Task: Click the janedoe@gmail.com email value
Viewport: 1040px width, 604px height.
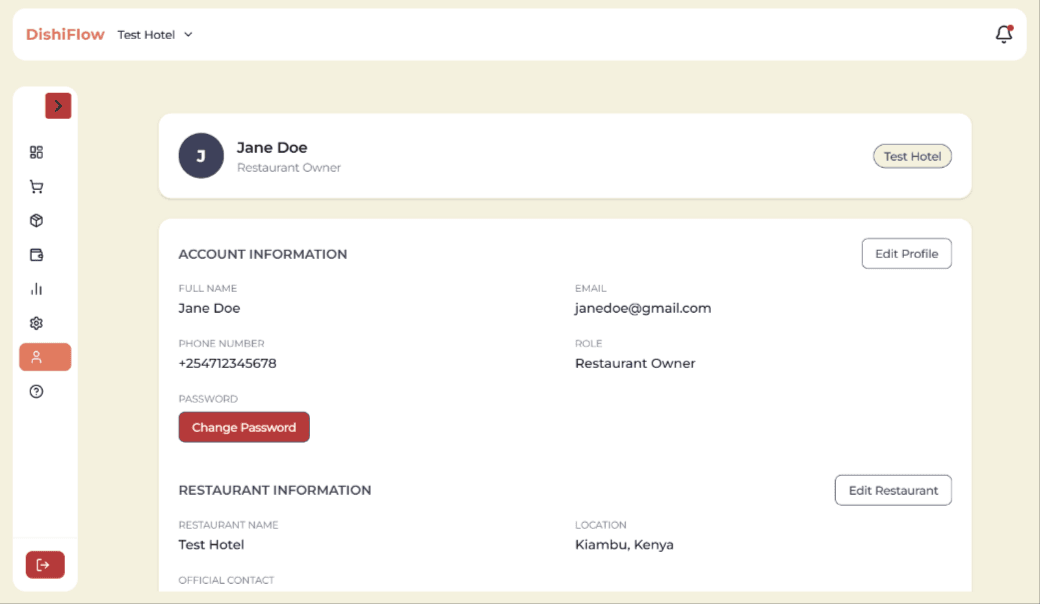Action: click(642, 308)
